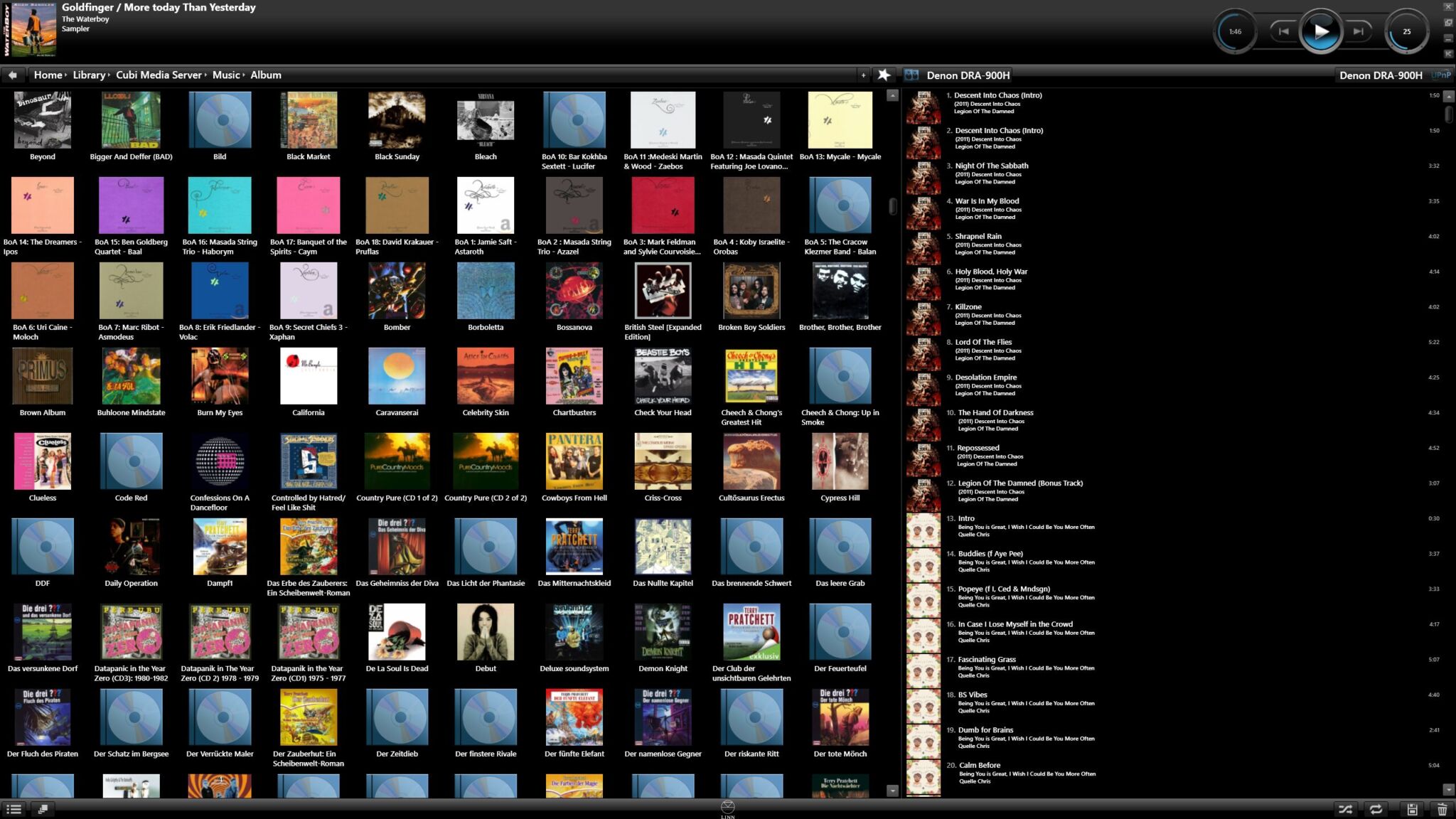Open the Caravanserai album
1456x819 pixels.
coord(397,382)
